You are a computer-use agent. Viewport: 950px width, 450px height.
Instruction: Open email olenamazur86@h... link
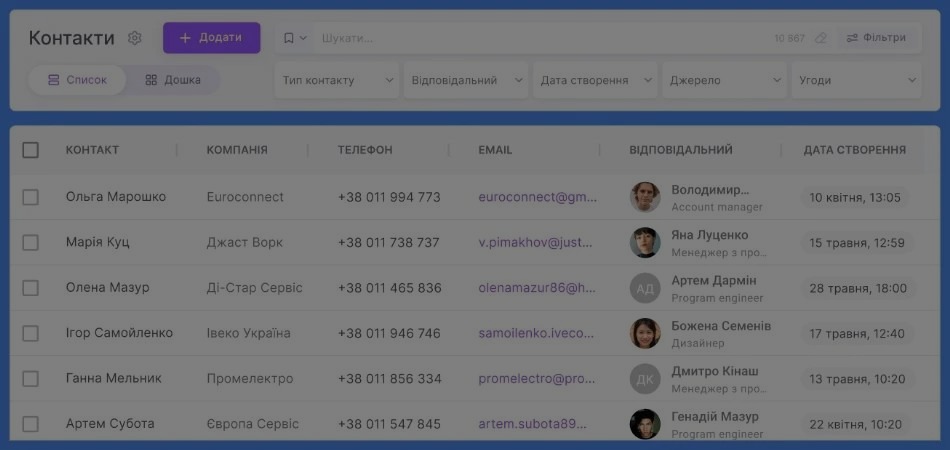click(537, 288)
